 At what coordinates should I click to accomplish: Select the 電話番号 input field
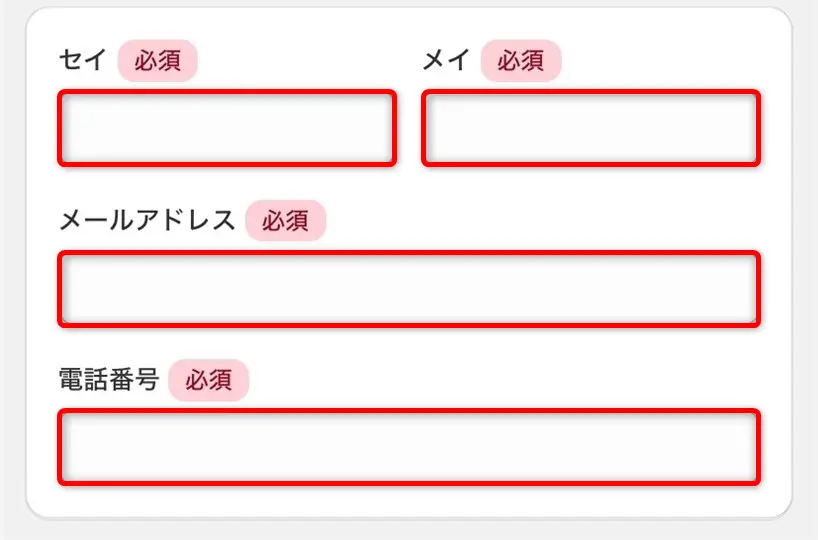tap(408, 447)
